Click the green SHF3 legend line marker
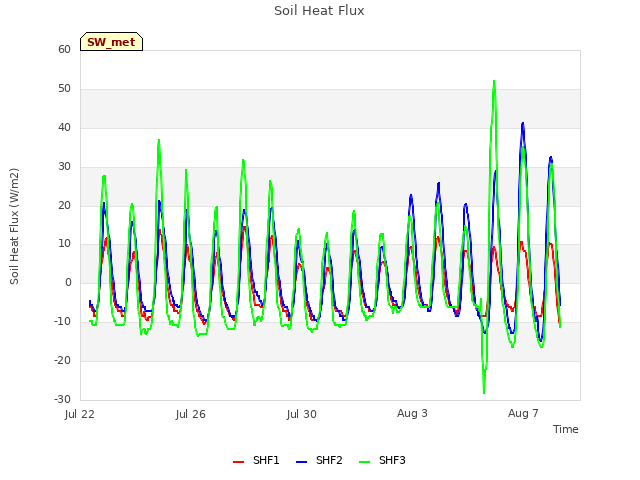Screen dimensions: 640x480 tap(364, 462)
